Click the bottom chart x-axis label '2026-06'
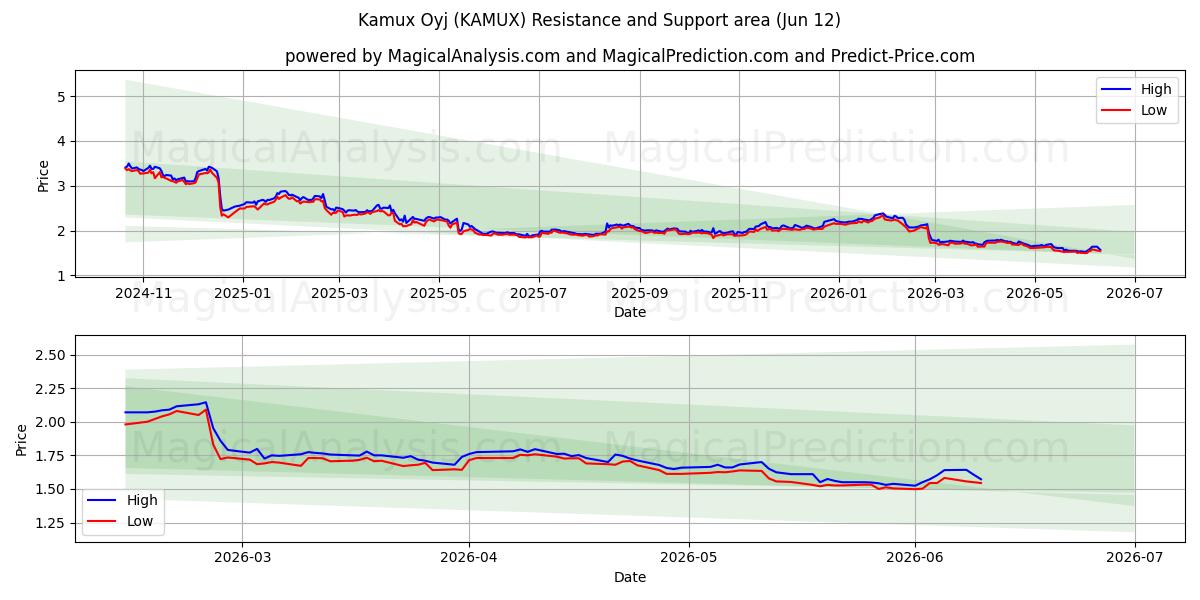 coord(915,559)
